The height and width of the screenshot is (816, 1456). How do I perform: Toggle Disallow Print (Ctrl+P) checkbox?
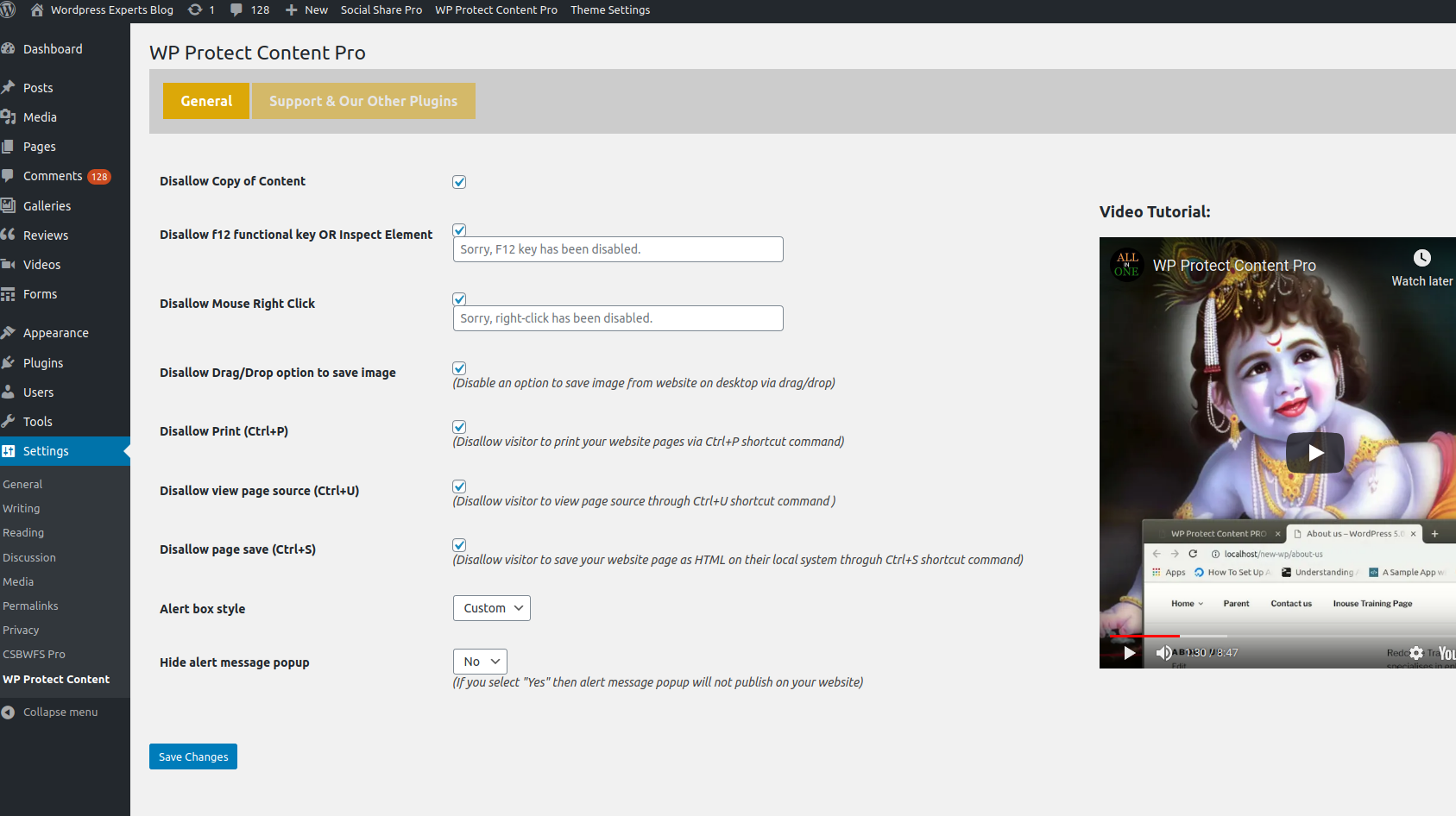tap(459, 427)
